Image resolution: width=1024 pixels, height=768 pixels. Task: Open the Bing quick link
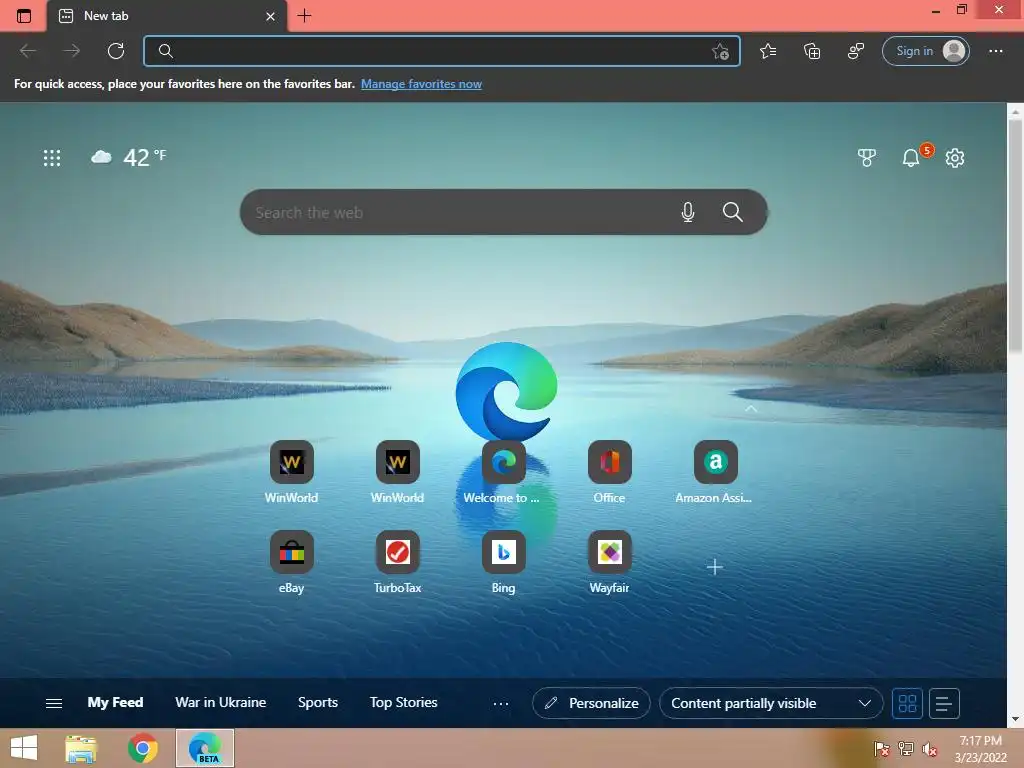tap(503, 562)
